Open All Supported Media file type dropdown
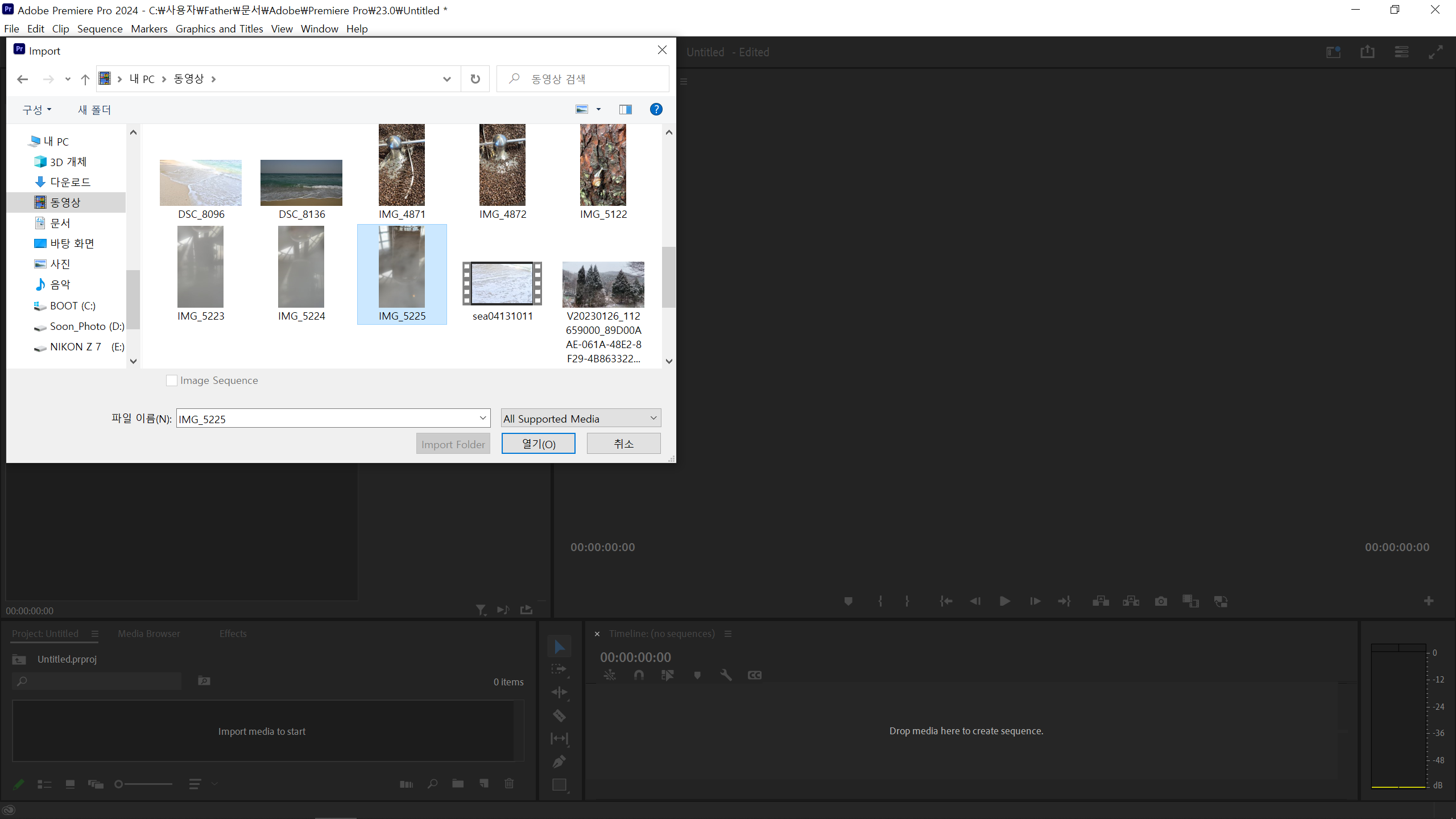Screen dimensions: 1456x819 click(x=580, y=418)
